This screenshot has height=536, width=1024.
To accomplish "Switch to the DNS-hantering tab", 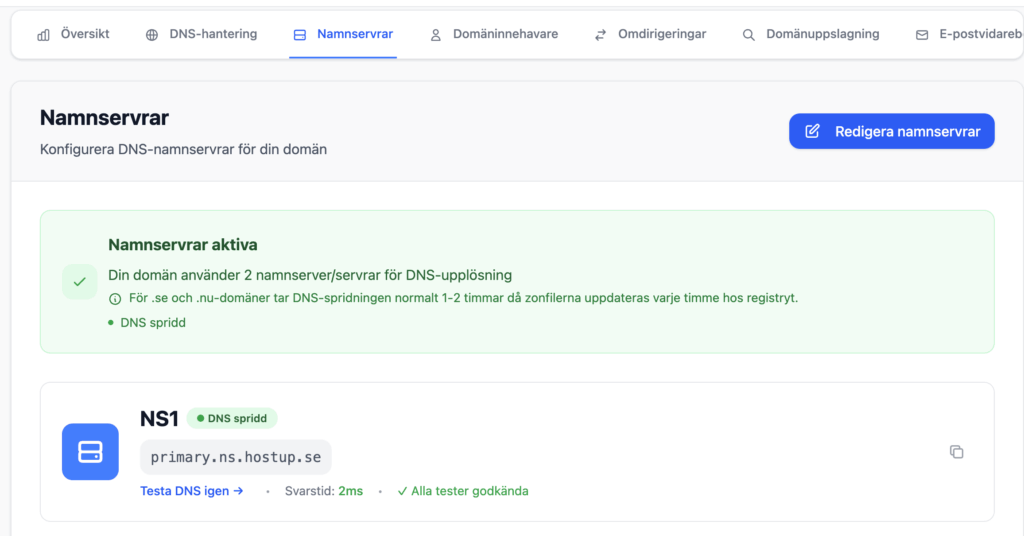I will 213,34.
